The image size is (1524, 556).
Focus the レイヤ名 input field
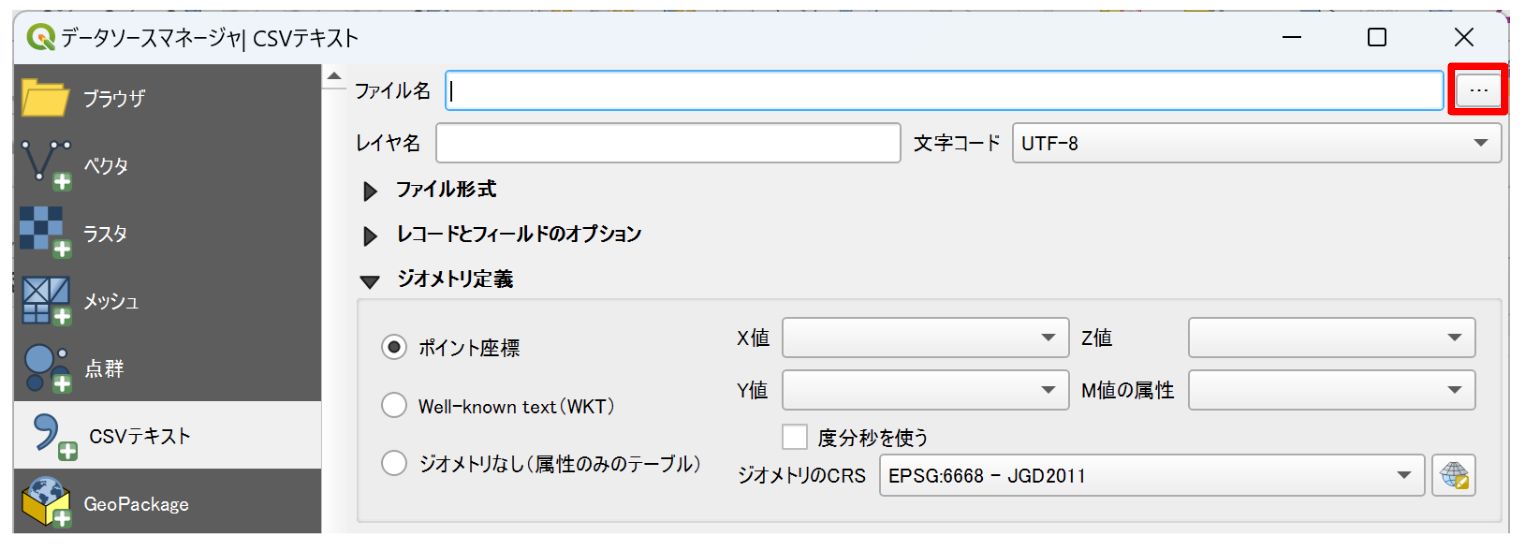point(668,143)
